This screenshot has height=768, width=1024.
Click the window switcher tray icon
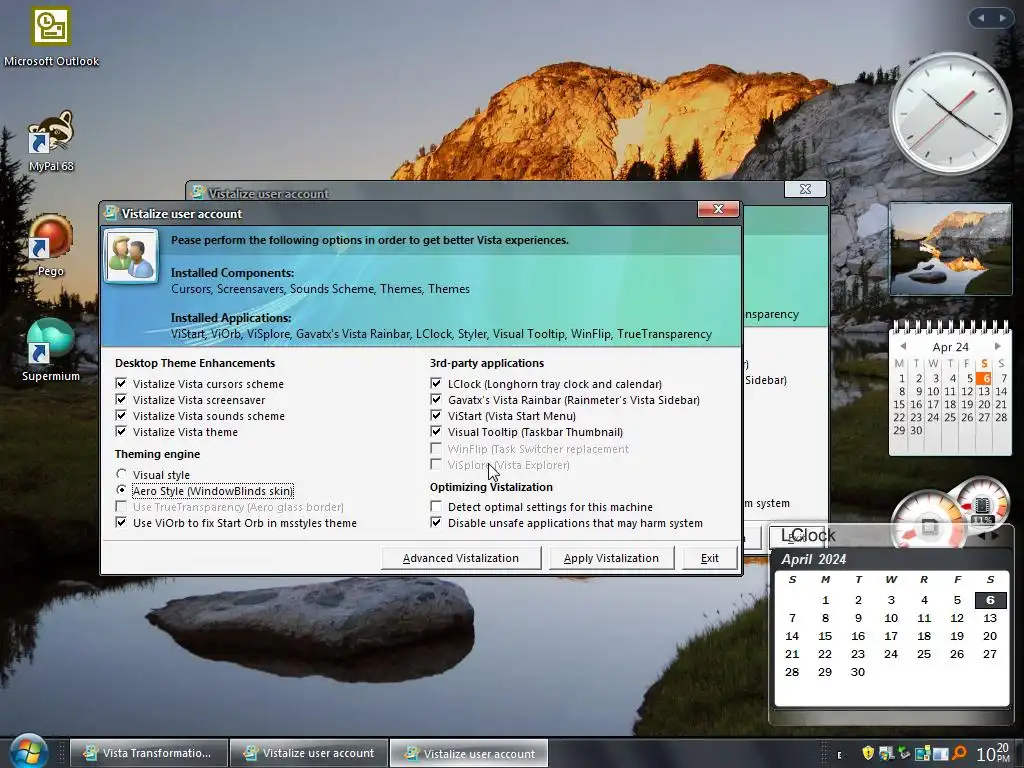940,753
